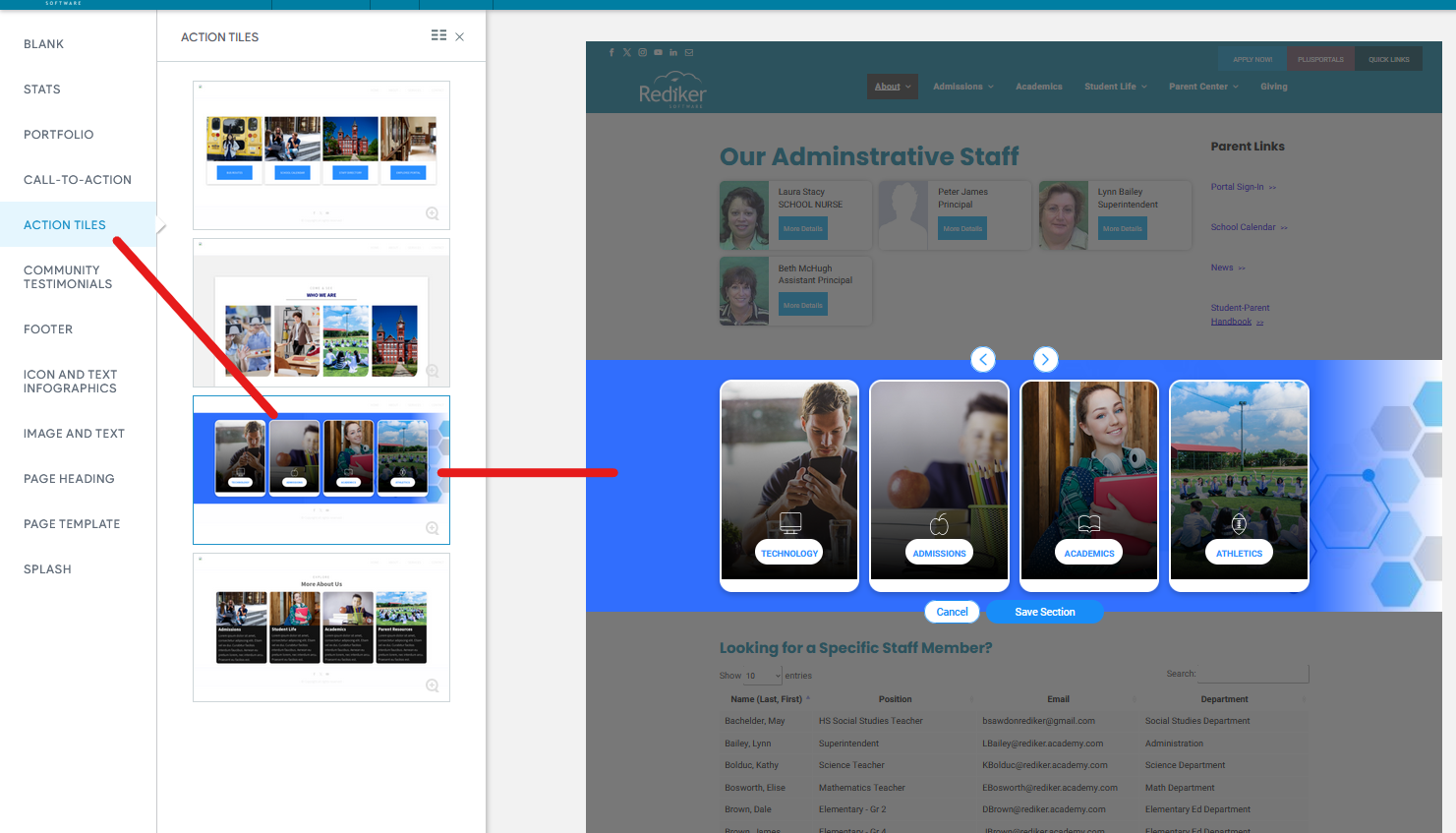Close the Action Tiles panel
This screenshot has width=1456, height=833.
pos(459,36)
